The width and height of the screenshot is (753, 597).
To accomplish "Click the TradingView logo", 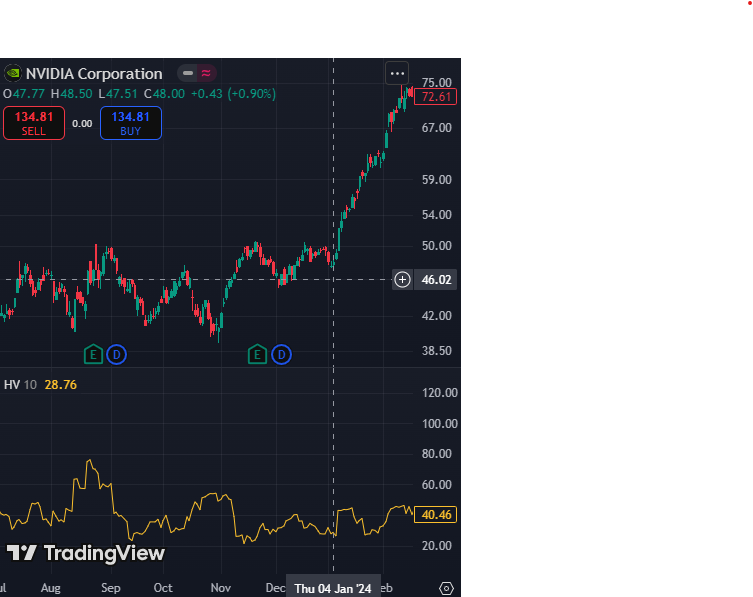I will (x=86, y=553).
